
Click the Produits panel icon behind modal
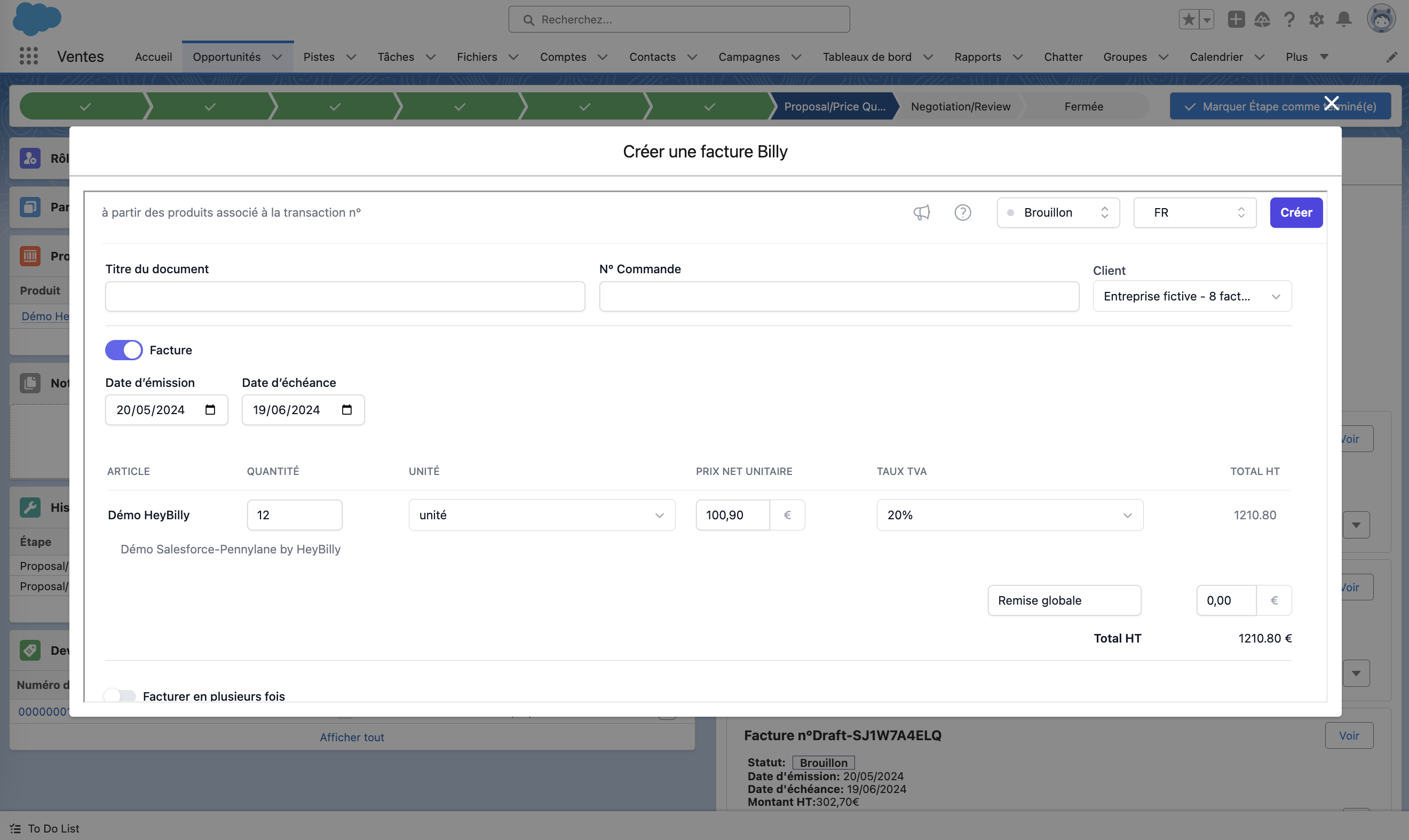coord(30,256)
